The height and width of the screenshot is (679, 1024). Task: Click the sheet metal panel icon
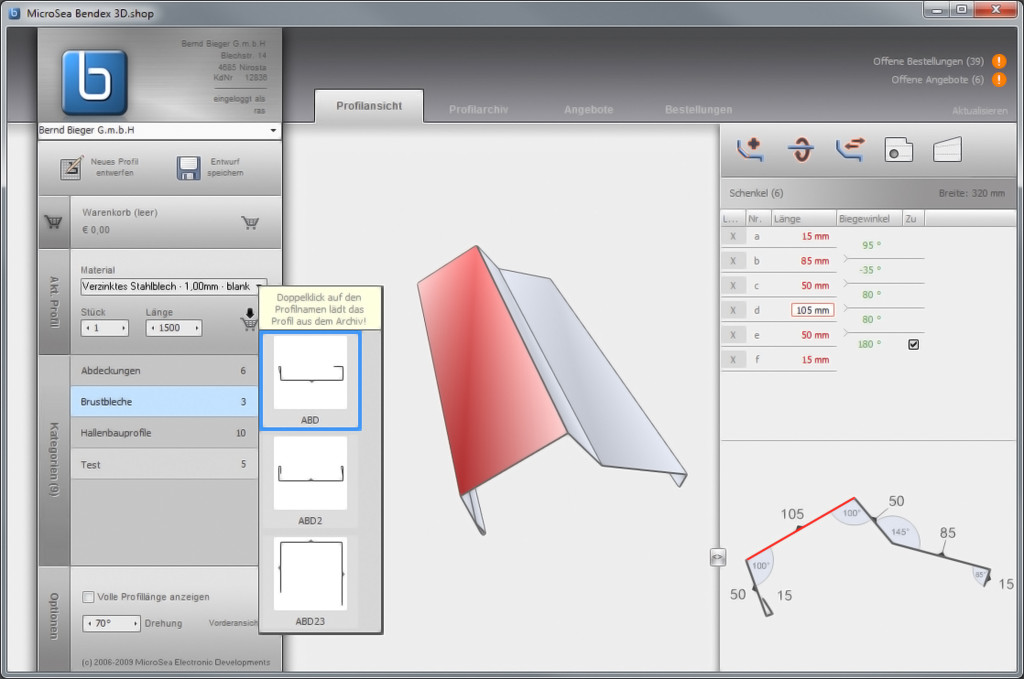click(x=947, y=150)
